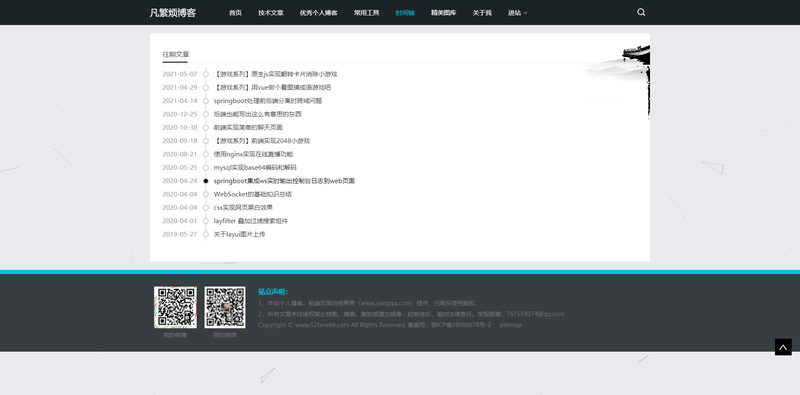
Task: Click the timeline dot beside WebSocket的基础知识总结
Action: pos(206,194)
